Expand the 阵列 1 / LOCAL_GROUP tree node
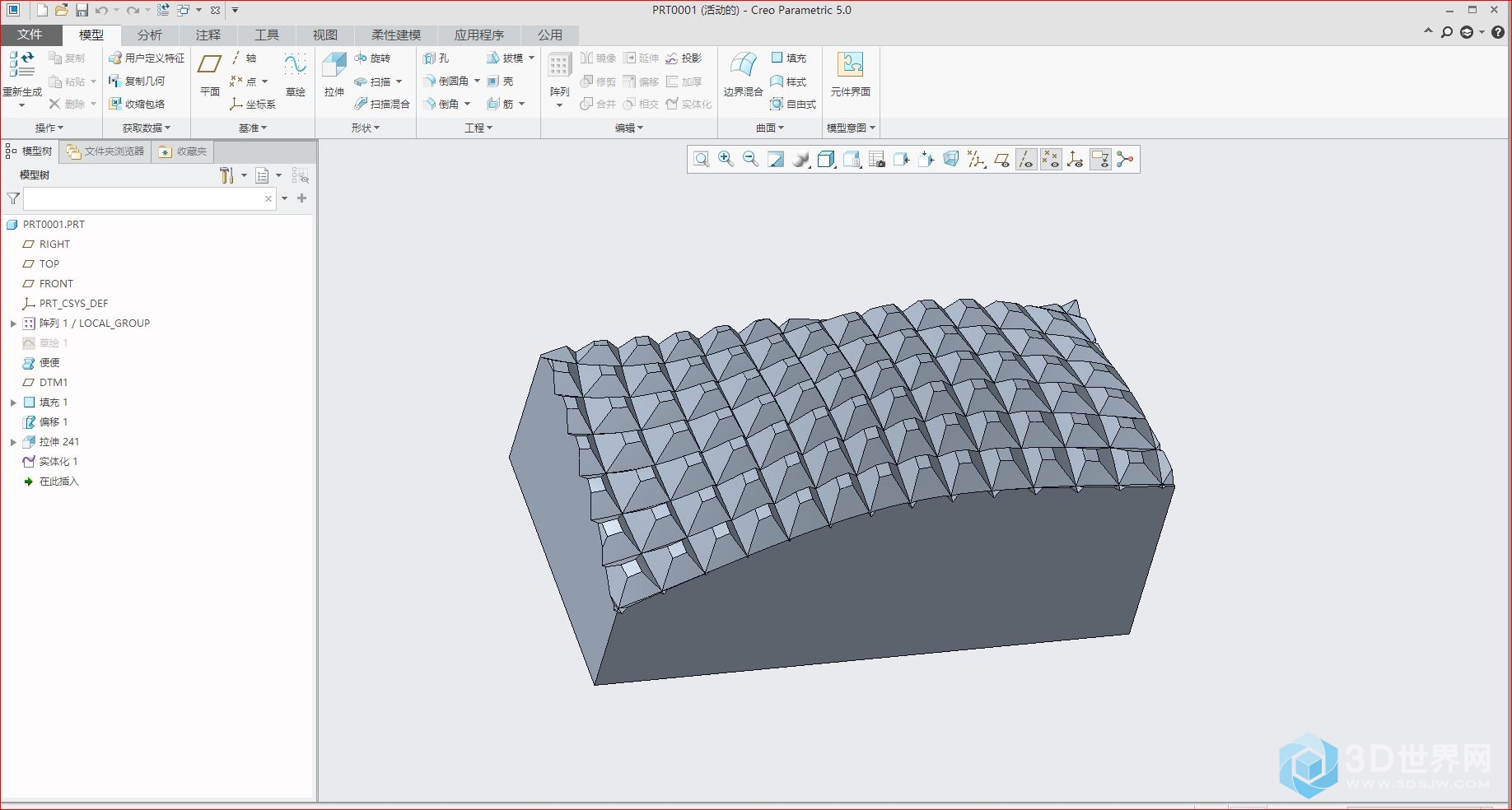 click(13, 324)
